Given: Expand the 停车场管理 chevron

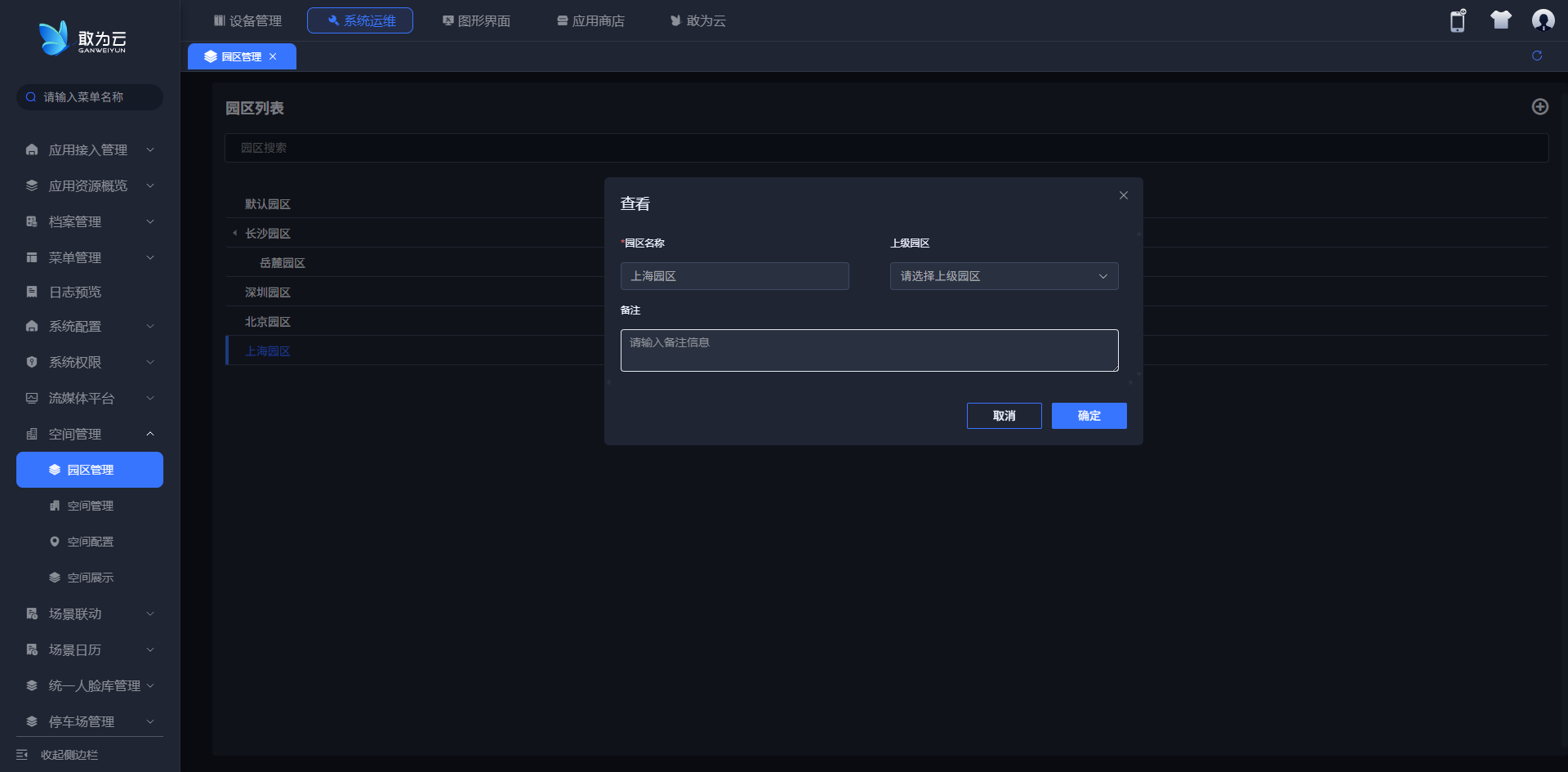Looking at the screenshot, I should (x=150, y=721).
